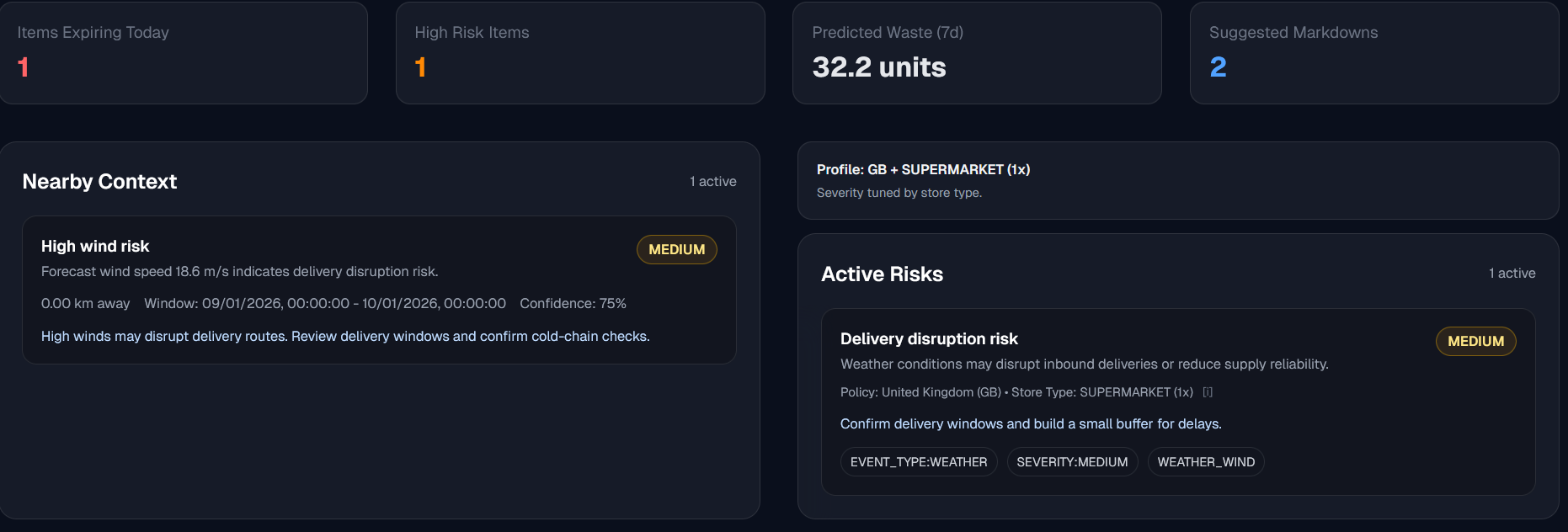Click the Profile: GB + SUPERMARKET header
The image size is (1568, 532).
click(x=923, y=170)
